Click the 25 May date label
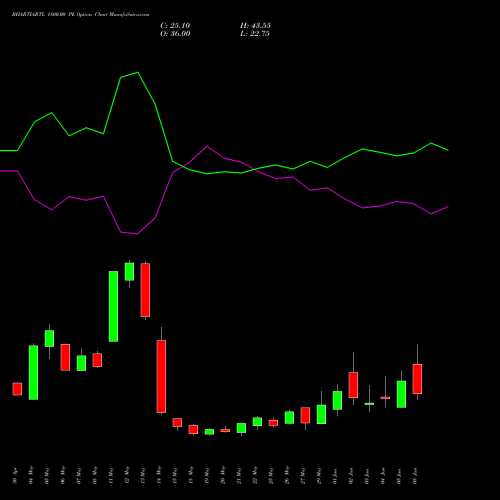 click(271, 476)
